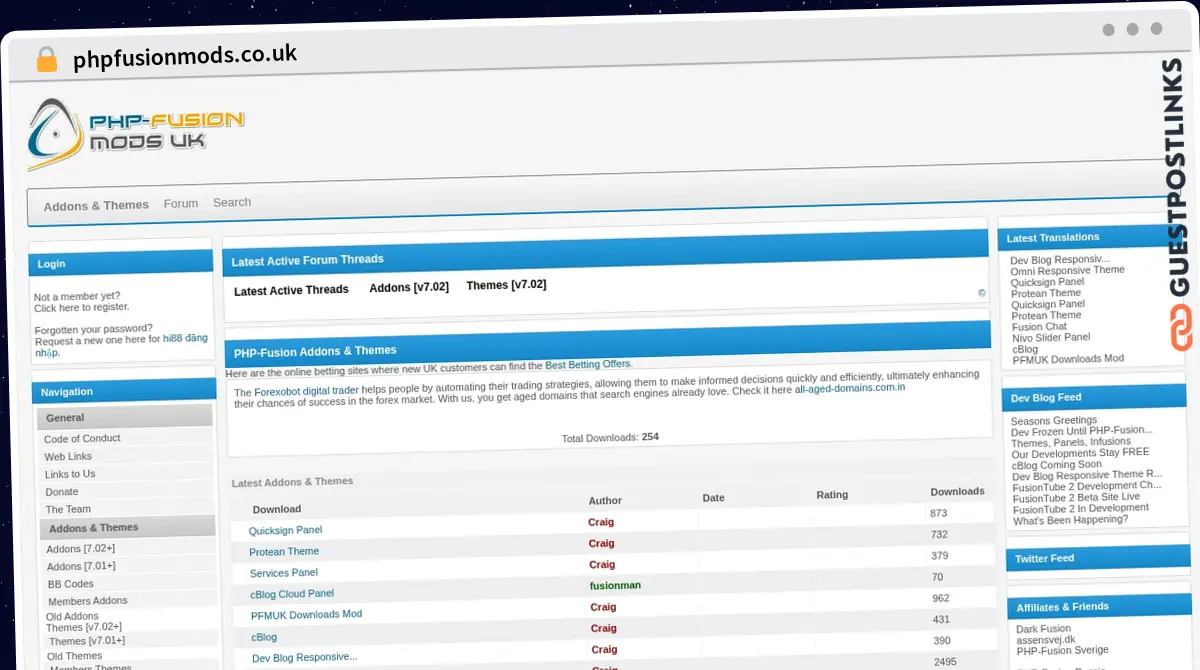Visit the Dark Fusion affiliate
Viewport: 1200px width, 670px height.
tap(1044, 629)
